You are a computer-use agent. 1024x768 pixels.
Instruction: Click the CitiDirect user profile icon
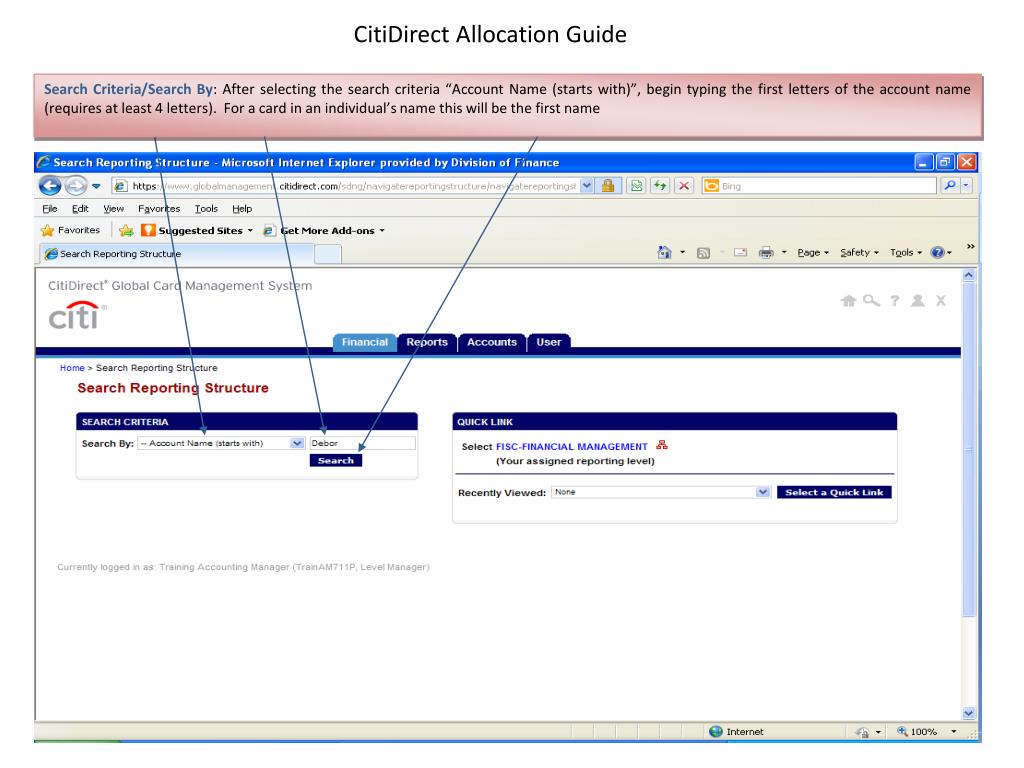(918, 301)
